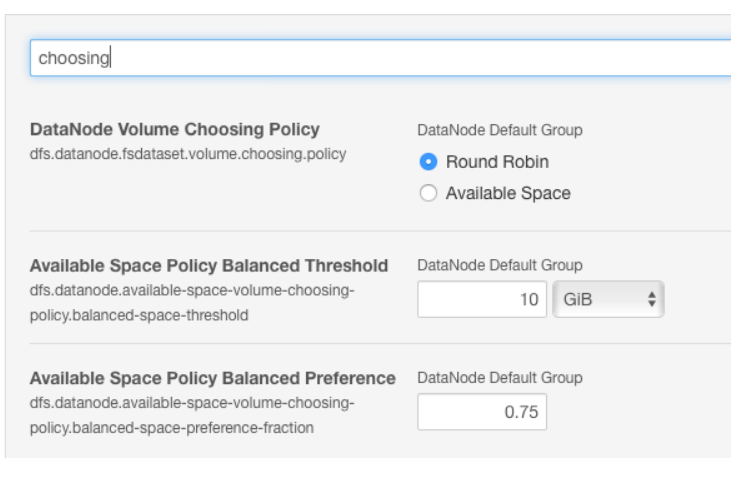The width and height of the screenshot is (740, 478).
Task: Click the 'DataNode Volume Choosing Policy' heading
Action: point(175,130)
